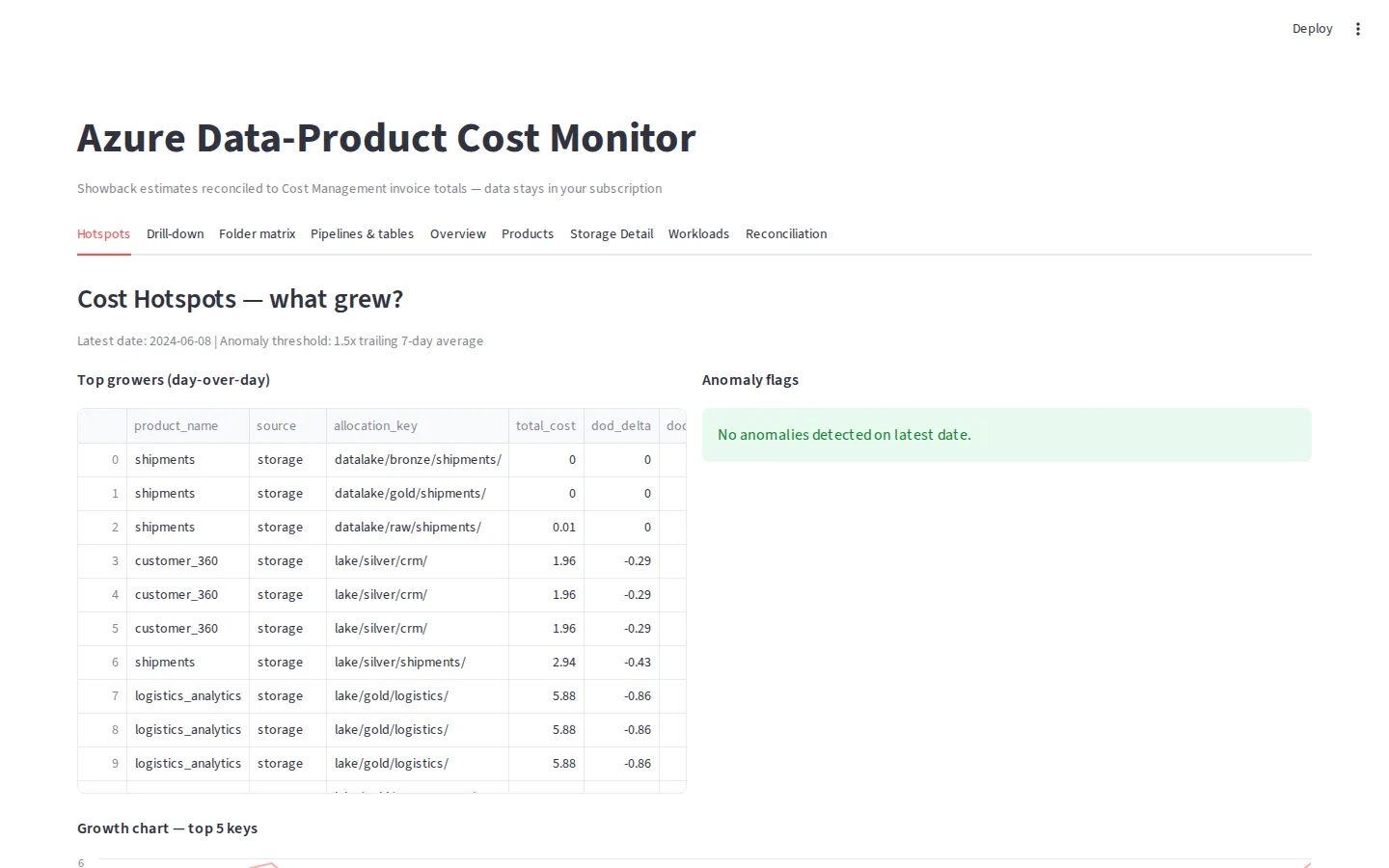The width and height of the screenshot is (1389, 868).
Task: Click customer_360 in row 3
Action: pyautogui.click(x=188, y=561)
